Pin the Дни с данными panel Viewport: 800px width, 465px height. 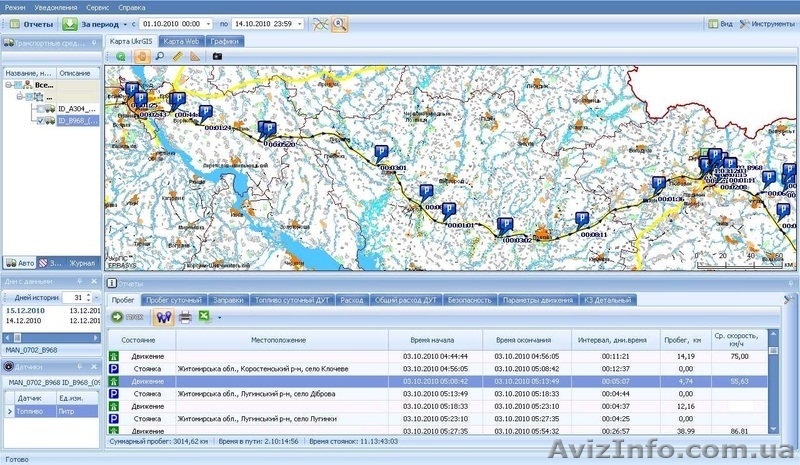pos(80,281)
